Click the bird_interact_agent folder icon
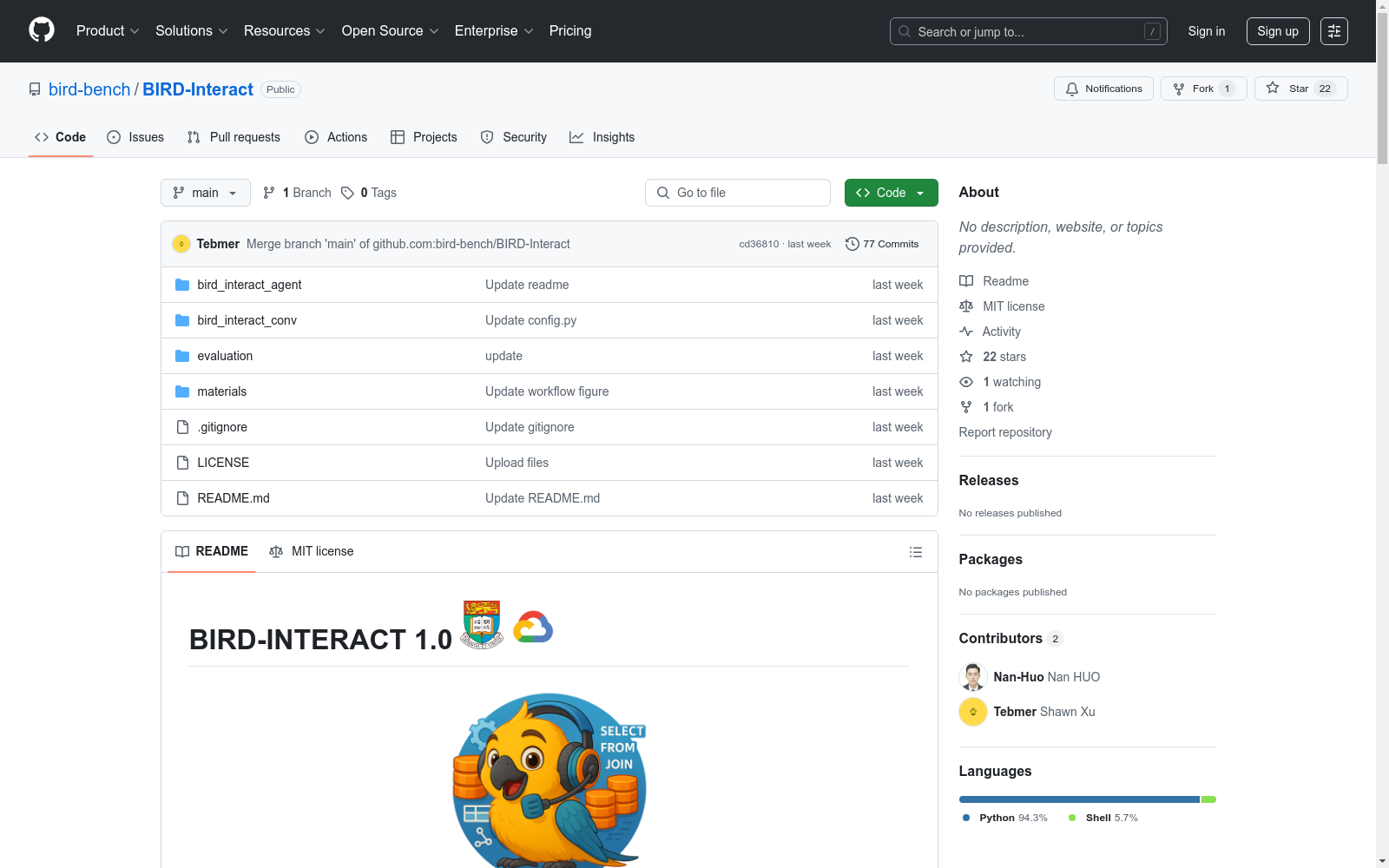Image resolution: width=1389 pixels, height=868 pixels. coord(182,285)
